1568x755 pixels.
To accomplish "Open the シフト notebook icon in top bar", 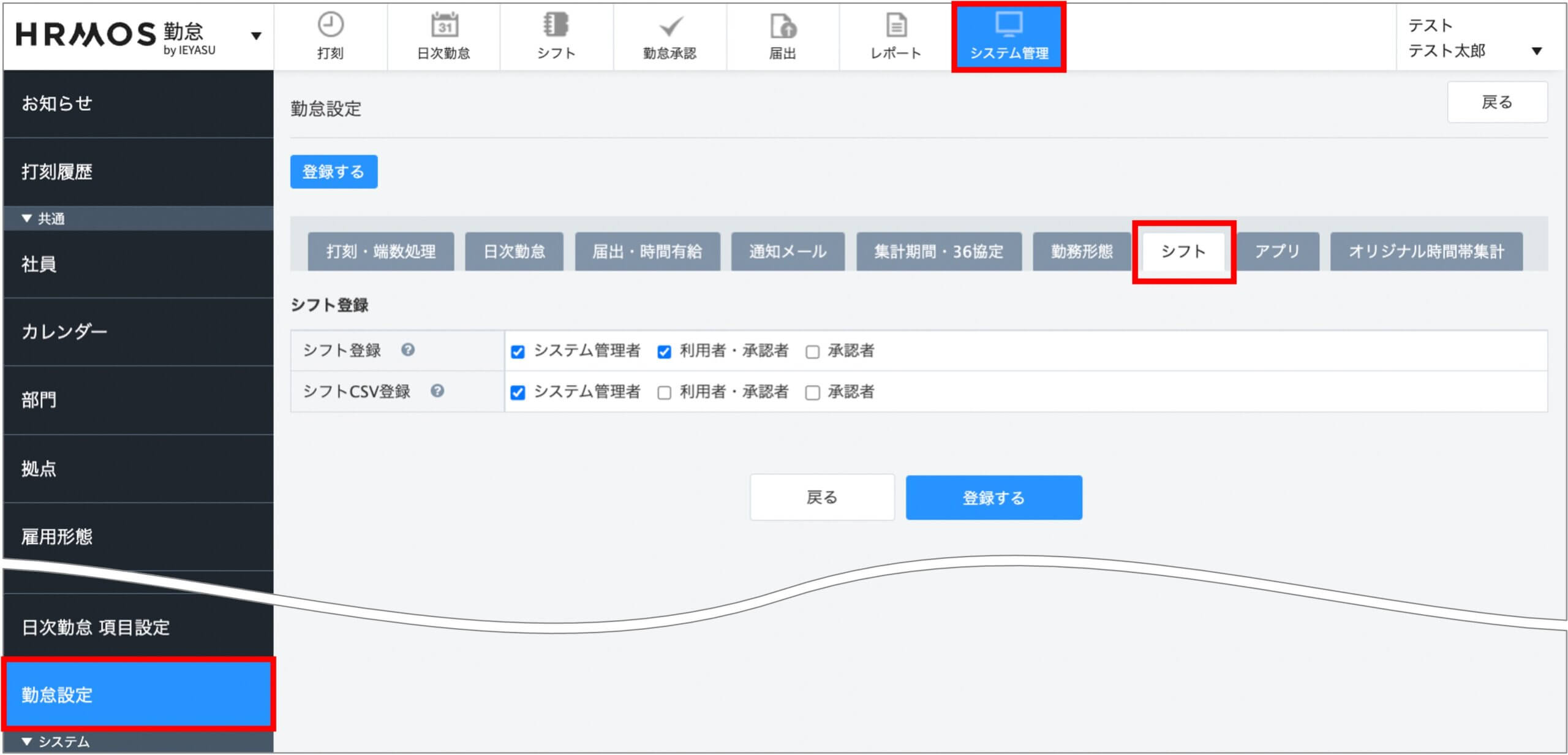I will click(556, 26).
